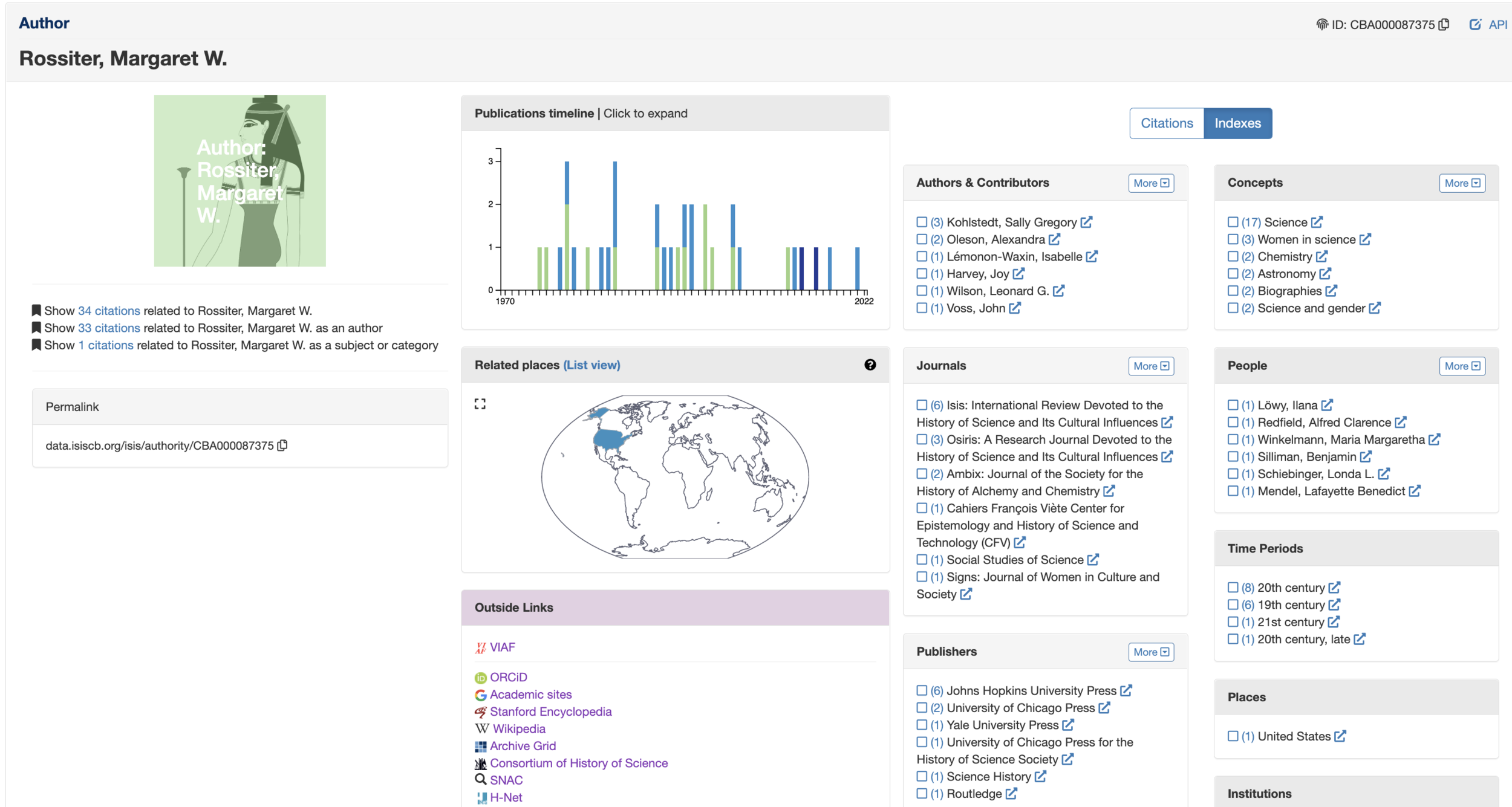1512x807 pixels.
Task: Select the 19th century checkbox
Action: [1233, 605]
